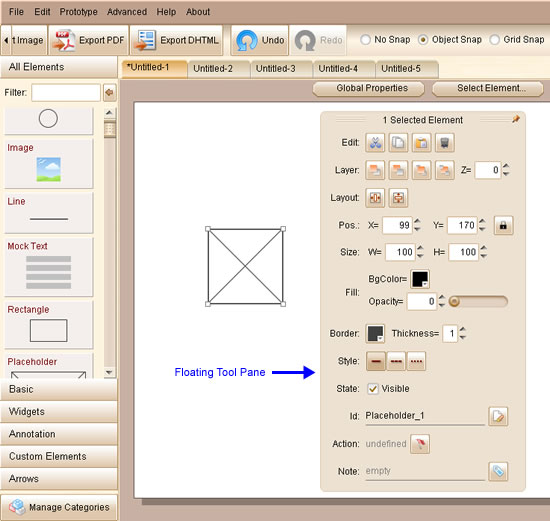Increase Opacity using up arrow
This screenshot has height=521, width=550.
(442, 298)
